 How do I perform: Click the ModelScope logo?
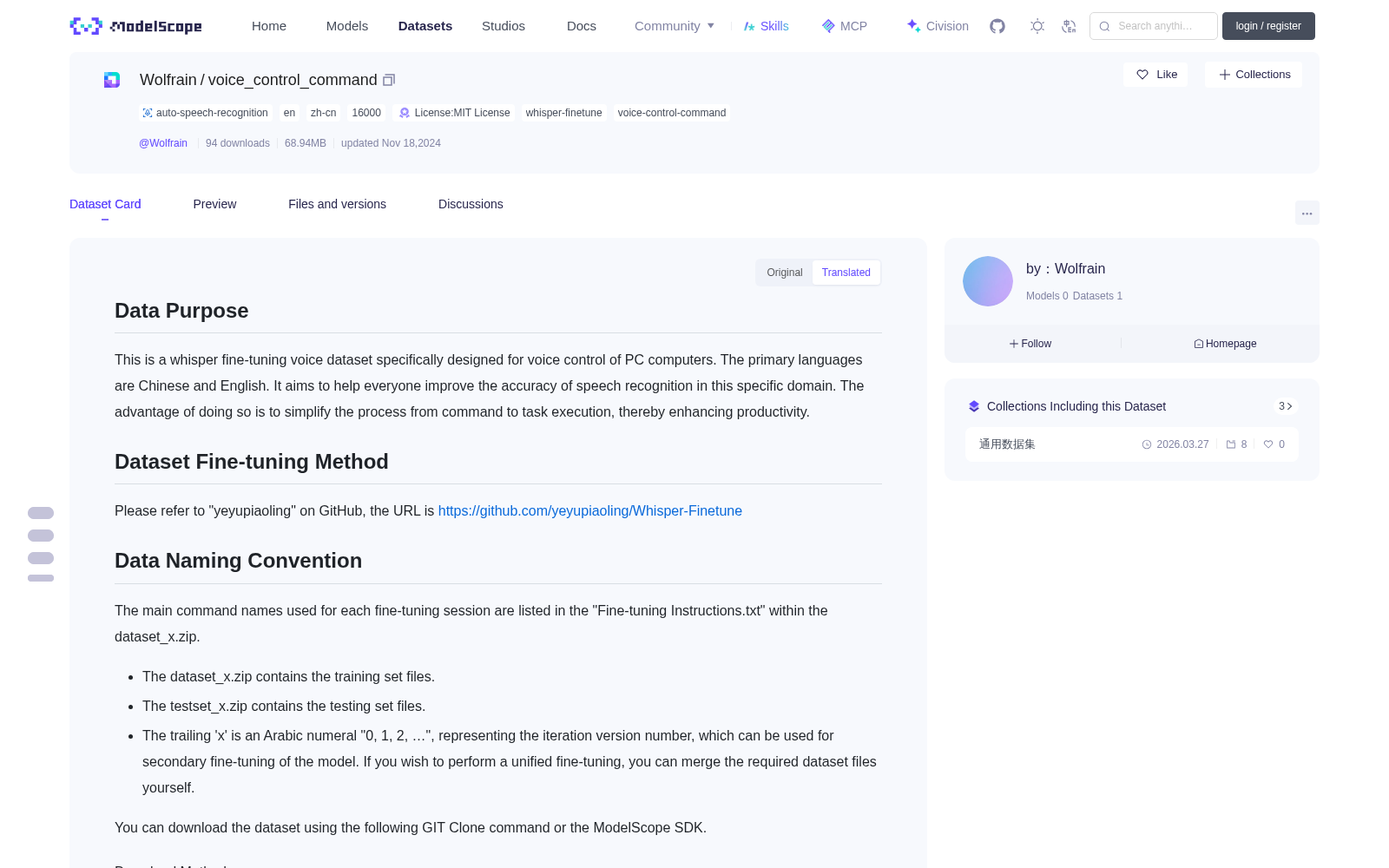pos(136,26)
